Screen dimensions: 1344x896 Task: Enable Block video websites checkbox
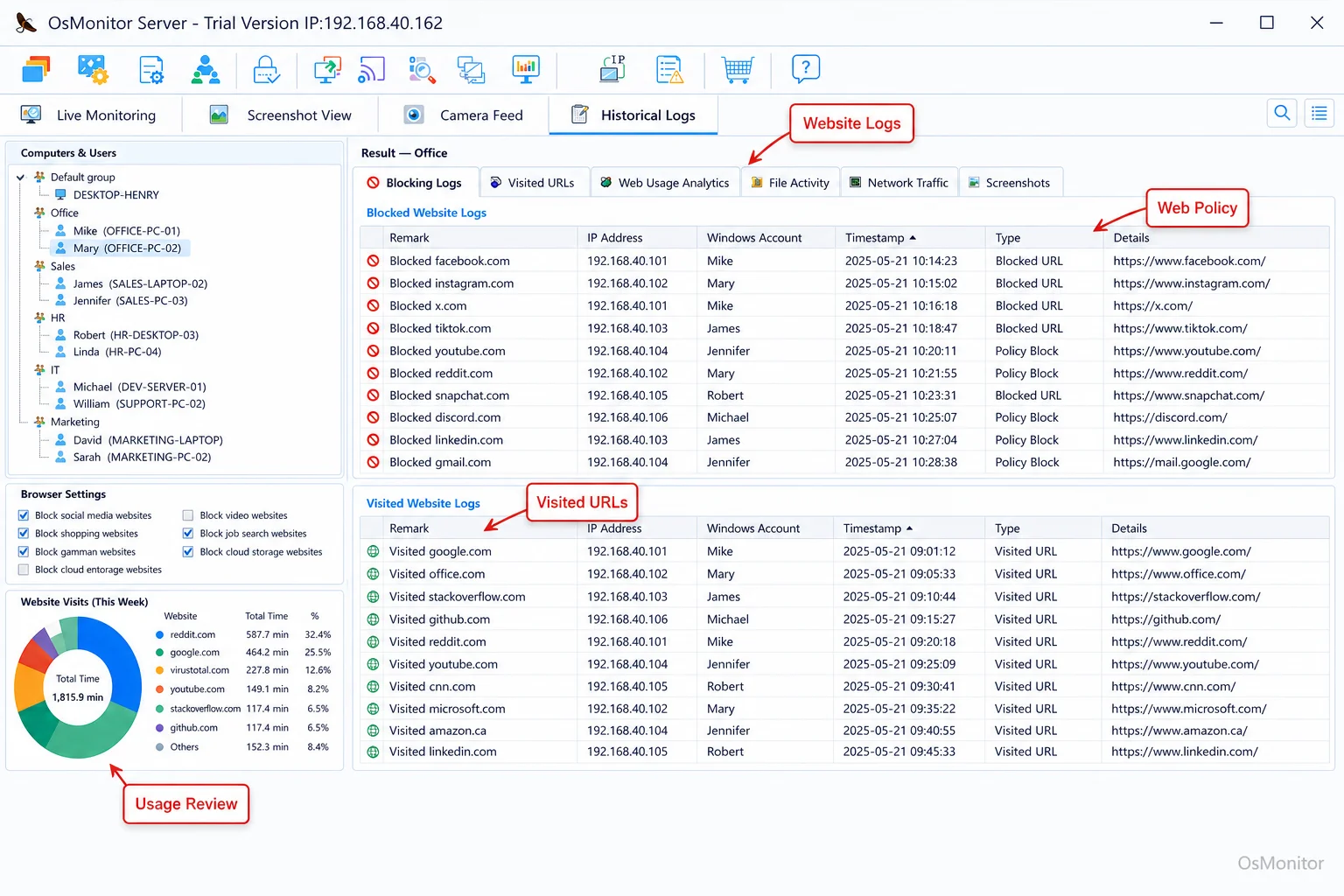[x=188, y=515]
